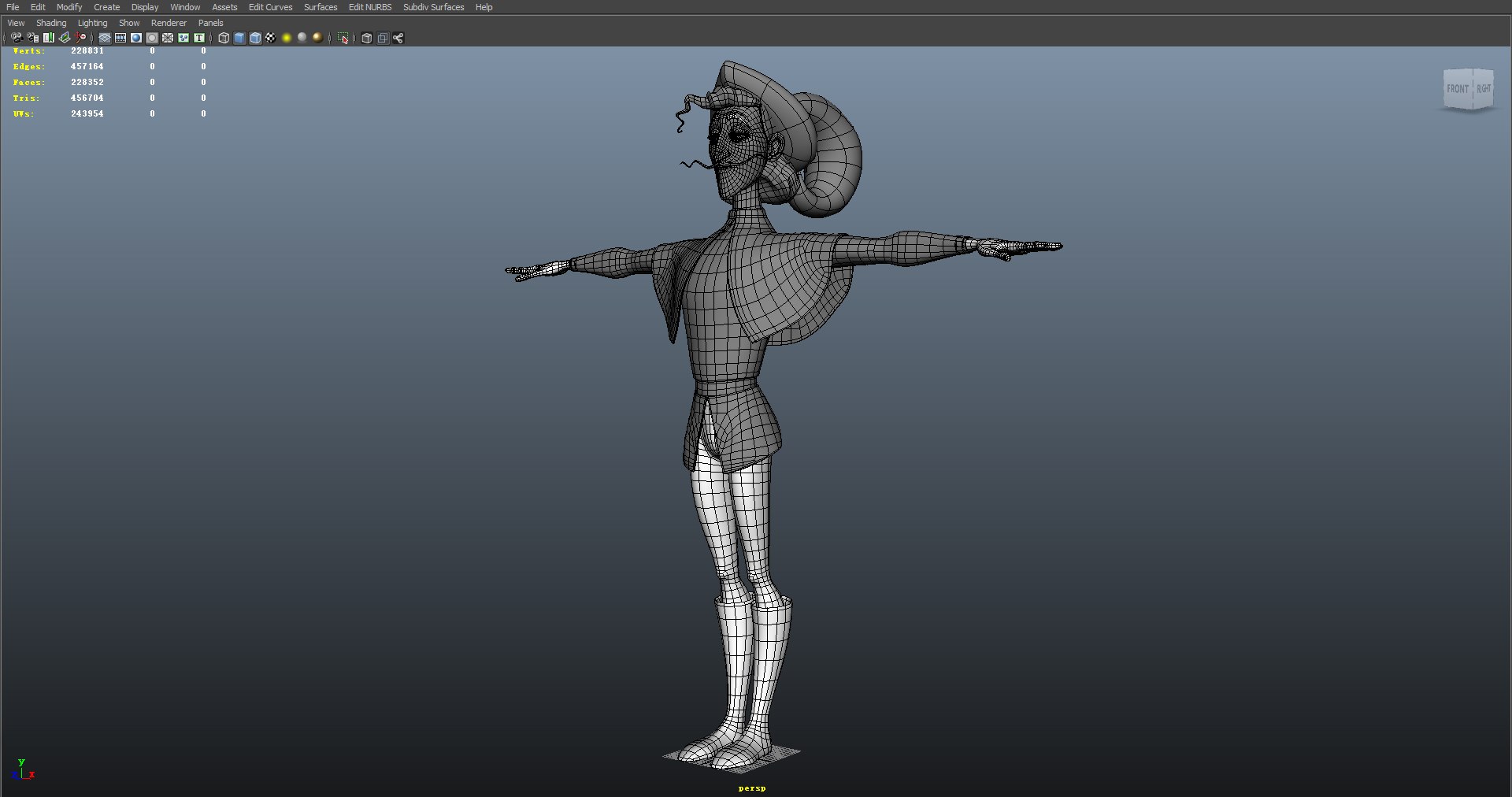This screenshot has width=1512, height=797.
Task: Open the camera Bookmarks icon
Action: coord(49,38)
